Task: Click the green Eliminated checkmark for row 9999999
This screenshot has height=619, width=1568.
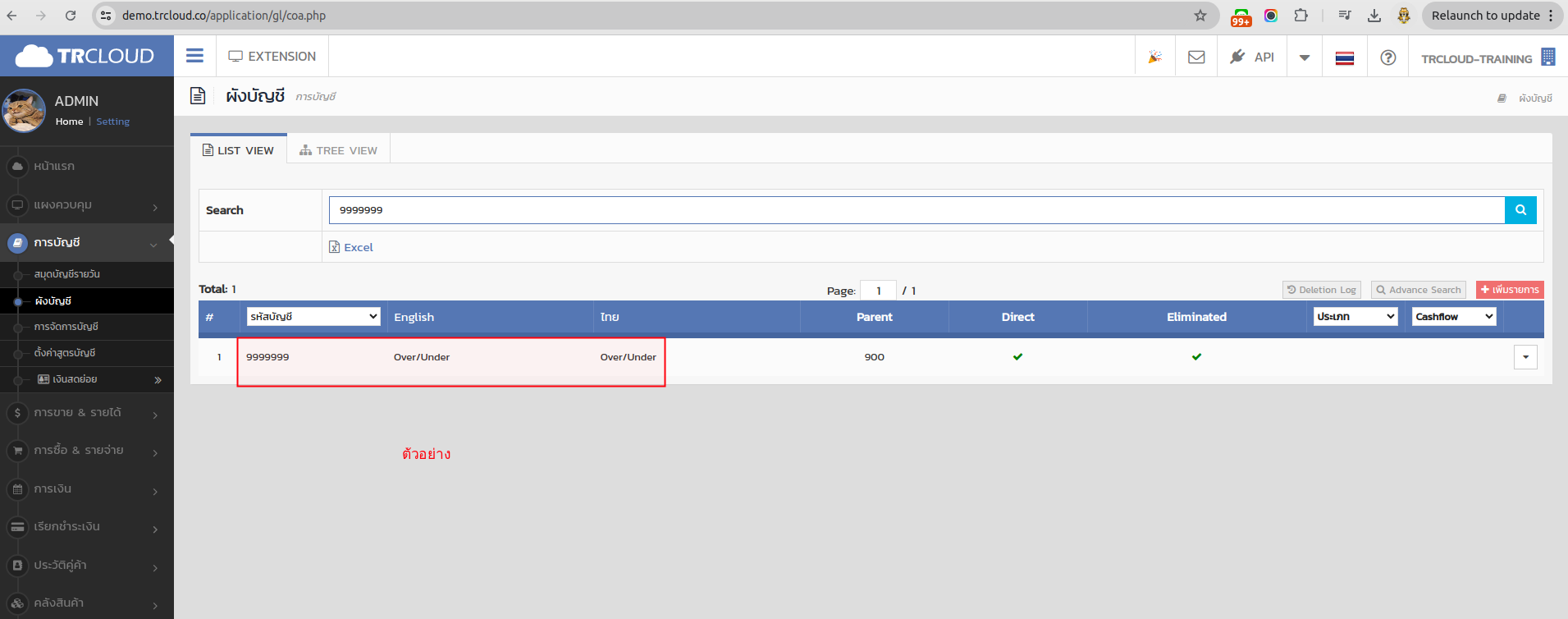Action: pyautogui.click(x=1196, y=357)
